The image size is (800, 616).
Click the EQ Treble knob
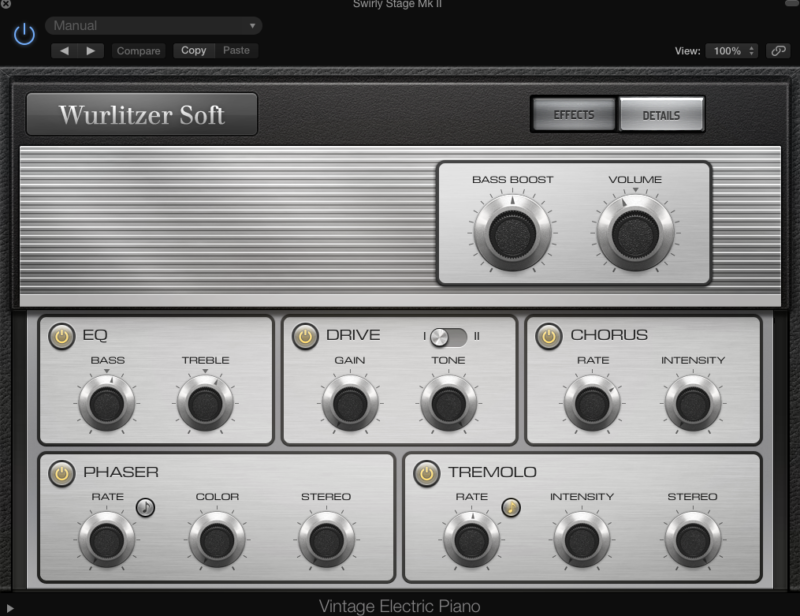(205, 404)
